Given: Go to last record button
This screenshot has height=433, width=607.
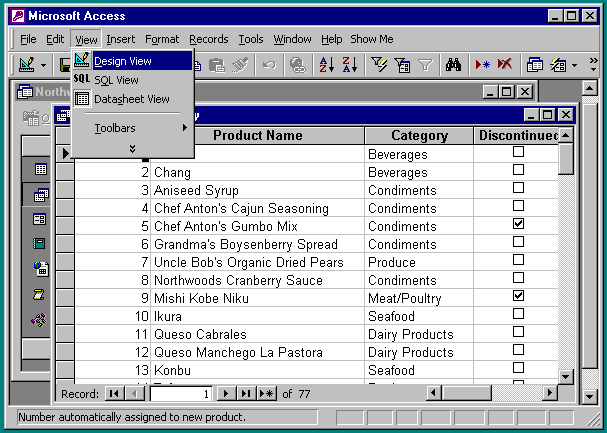Looking at the screenshot, I should (245, 394).
